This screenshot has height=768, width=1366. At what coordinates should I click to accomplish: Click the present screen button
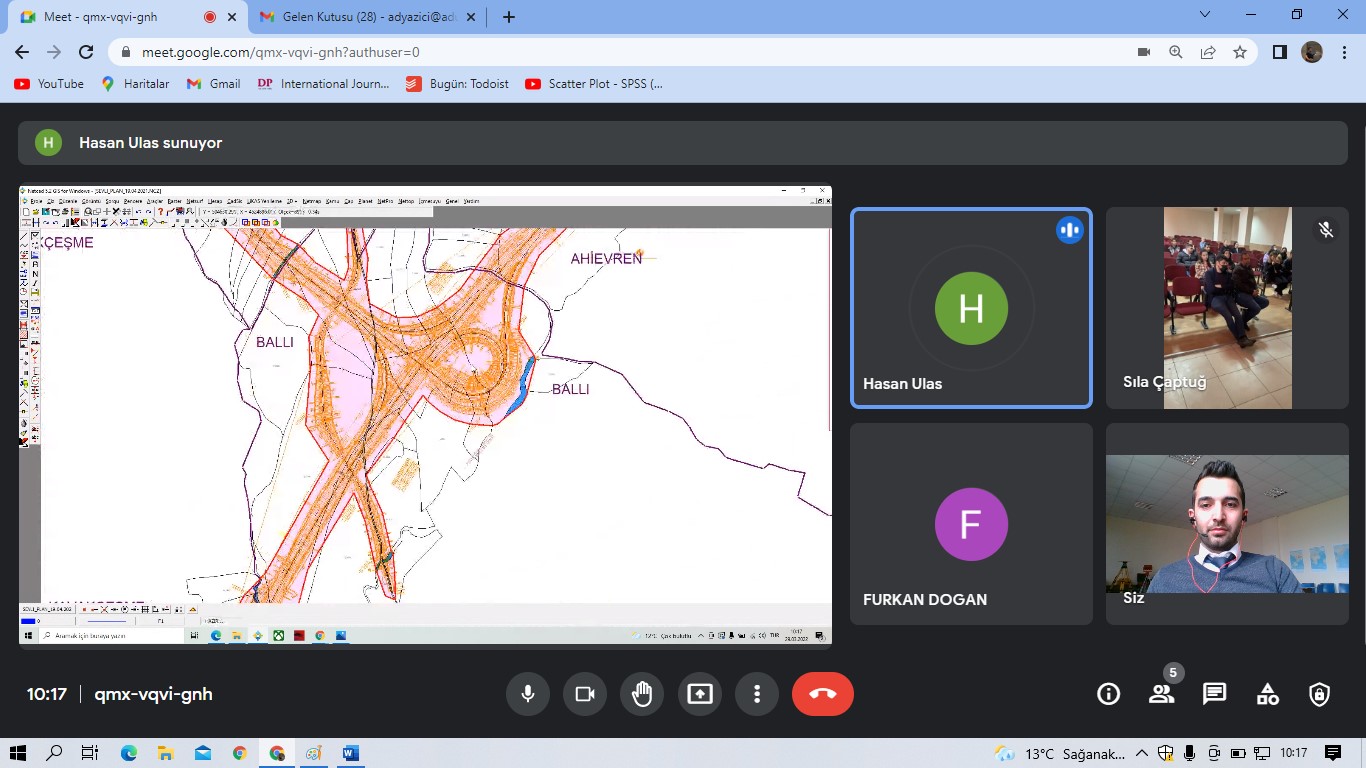[x=700, y=694]
